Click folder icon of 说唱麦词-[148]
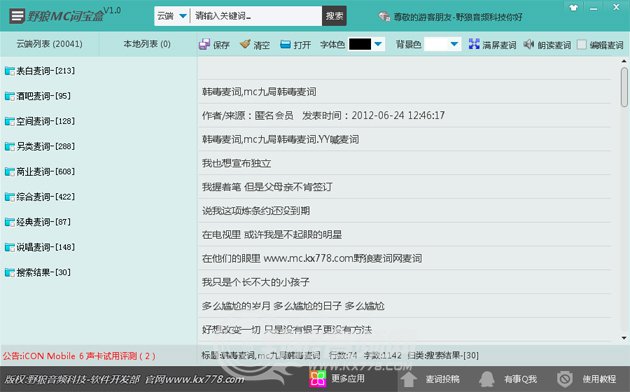Screen dimensions: 630x392 (10, 247)
